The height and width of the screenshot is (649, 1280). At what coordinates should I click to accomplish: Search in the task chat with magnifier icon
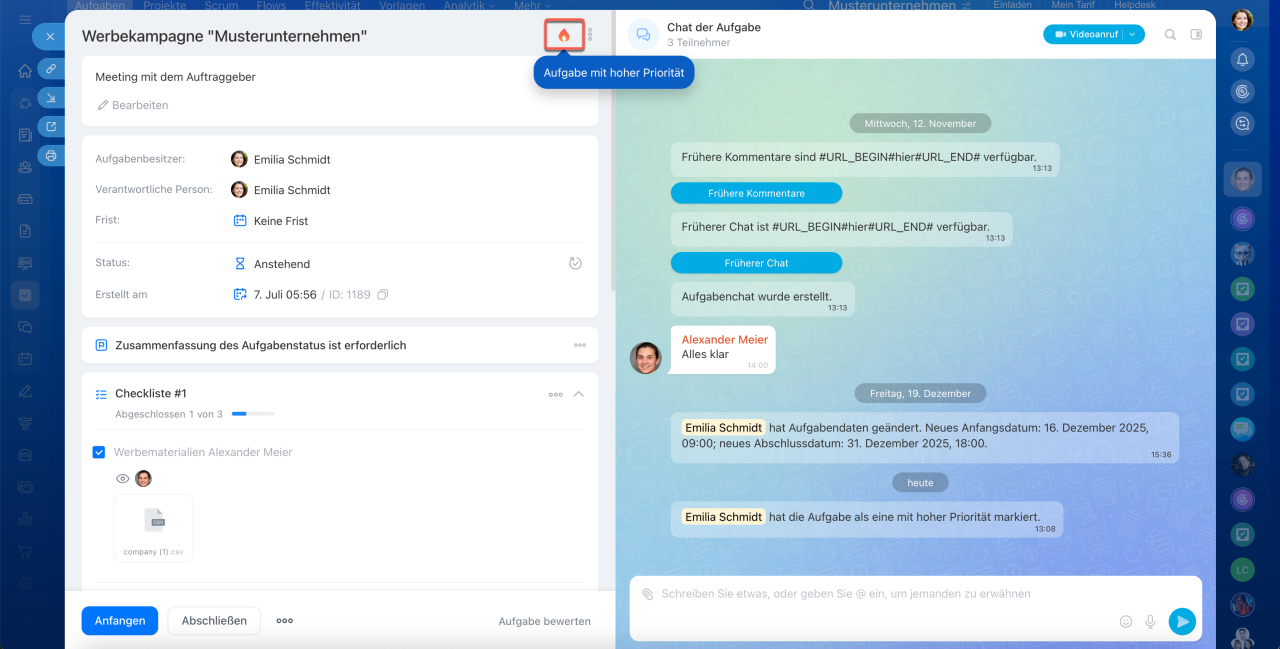coord(1170,35)
